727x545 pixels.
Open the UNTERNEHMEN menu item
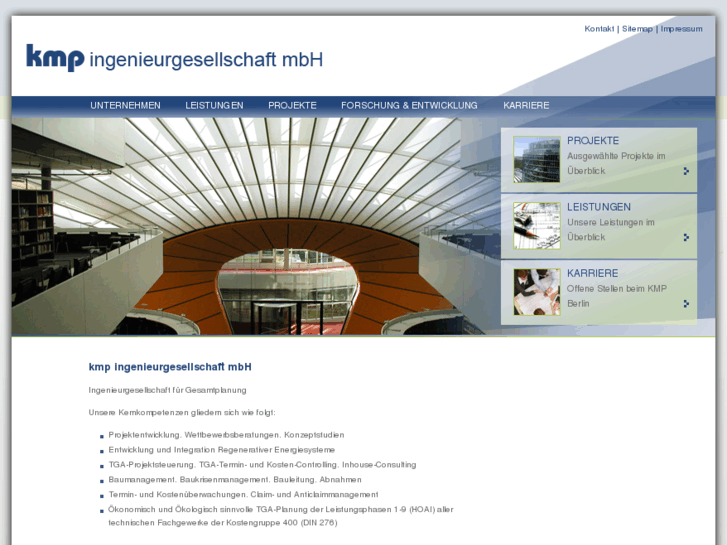125,105
